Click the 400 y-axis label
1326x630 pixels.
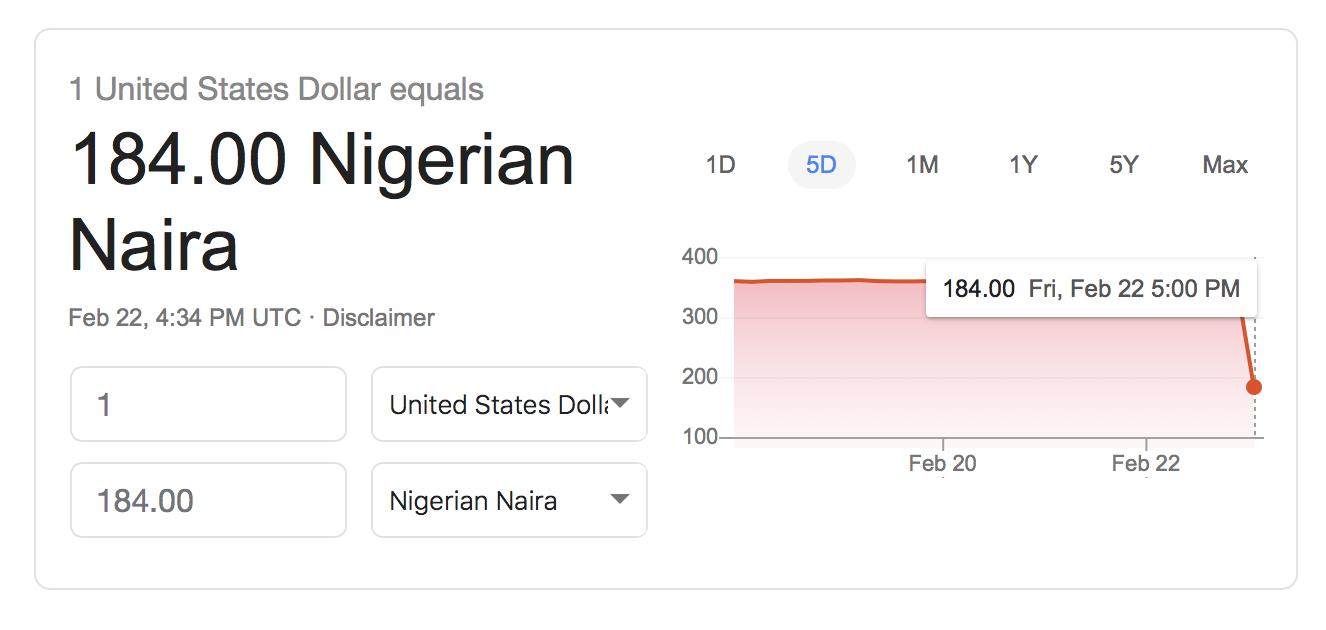coord(700,257)
